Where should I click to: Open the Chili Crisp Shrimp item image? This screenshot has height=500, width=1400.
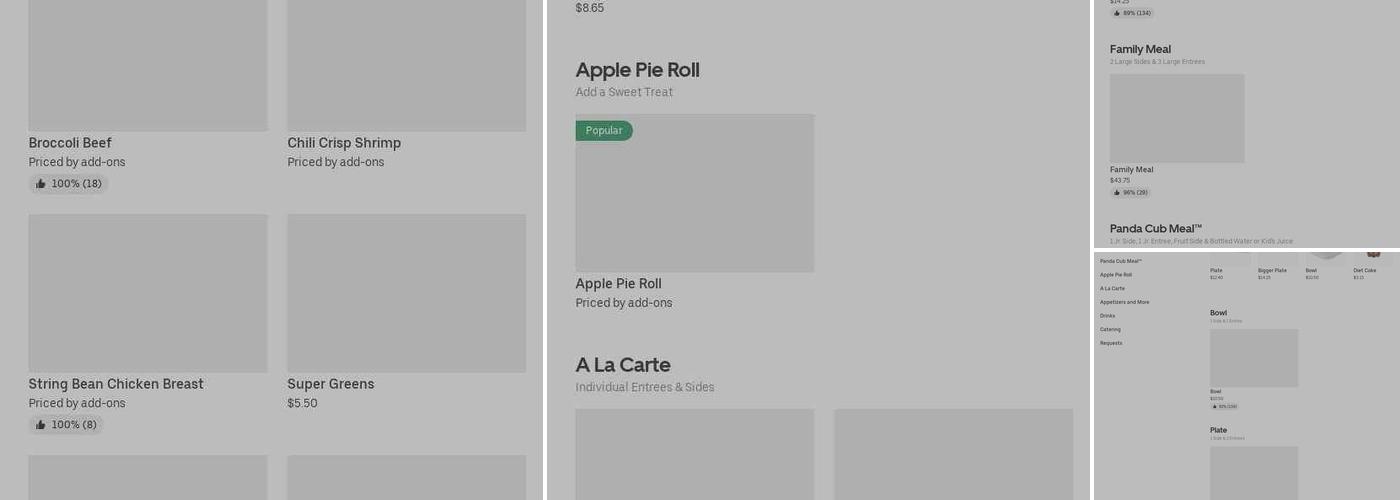point(406,65)
